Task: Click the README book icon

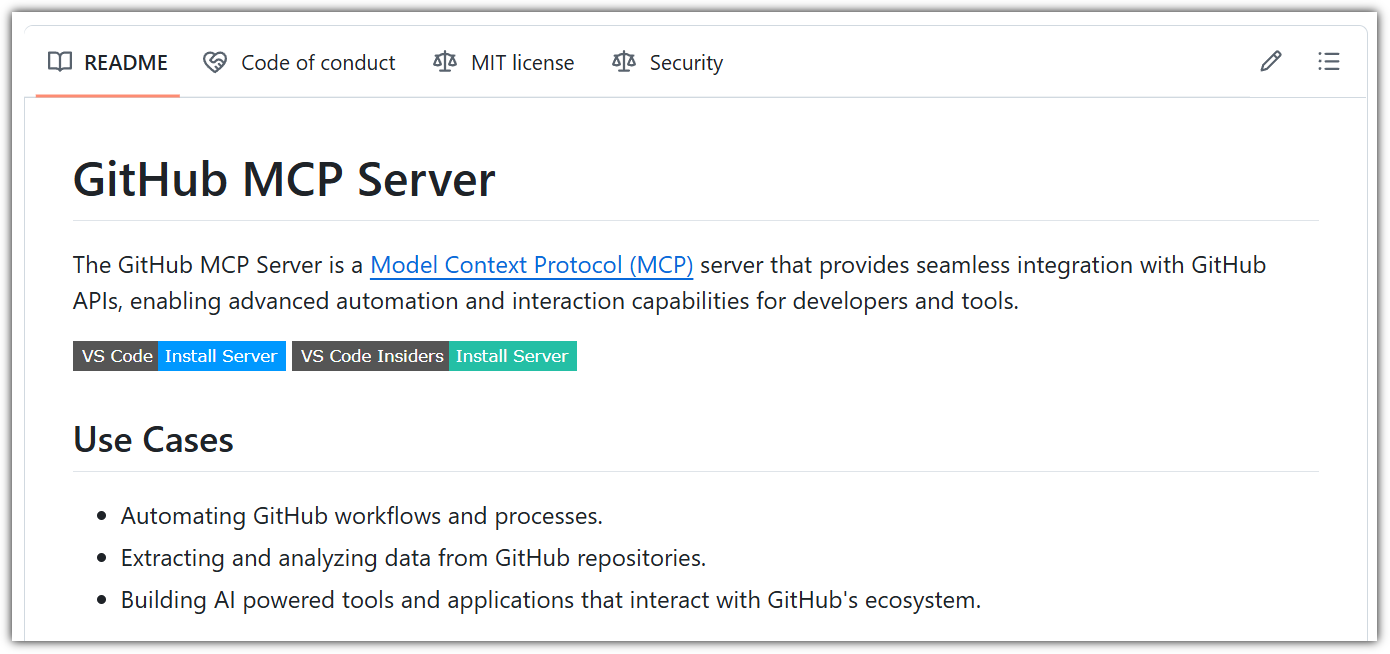Action: 60,62
